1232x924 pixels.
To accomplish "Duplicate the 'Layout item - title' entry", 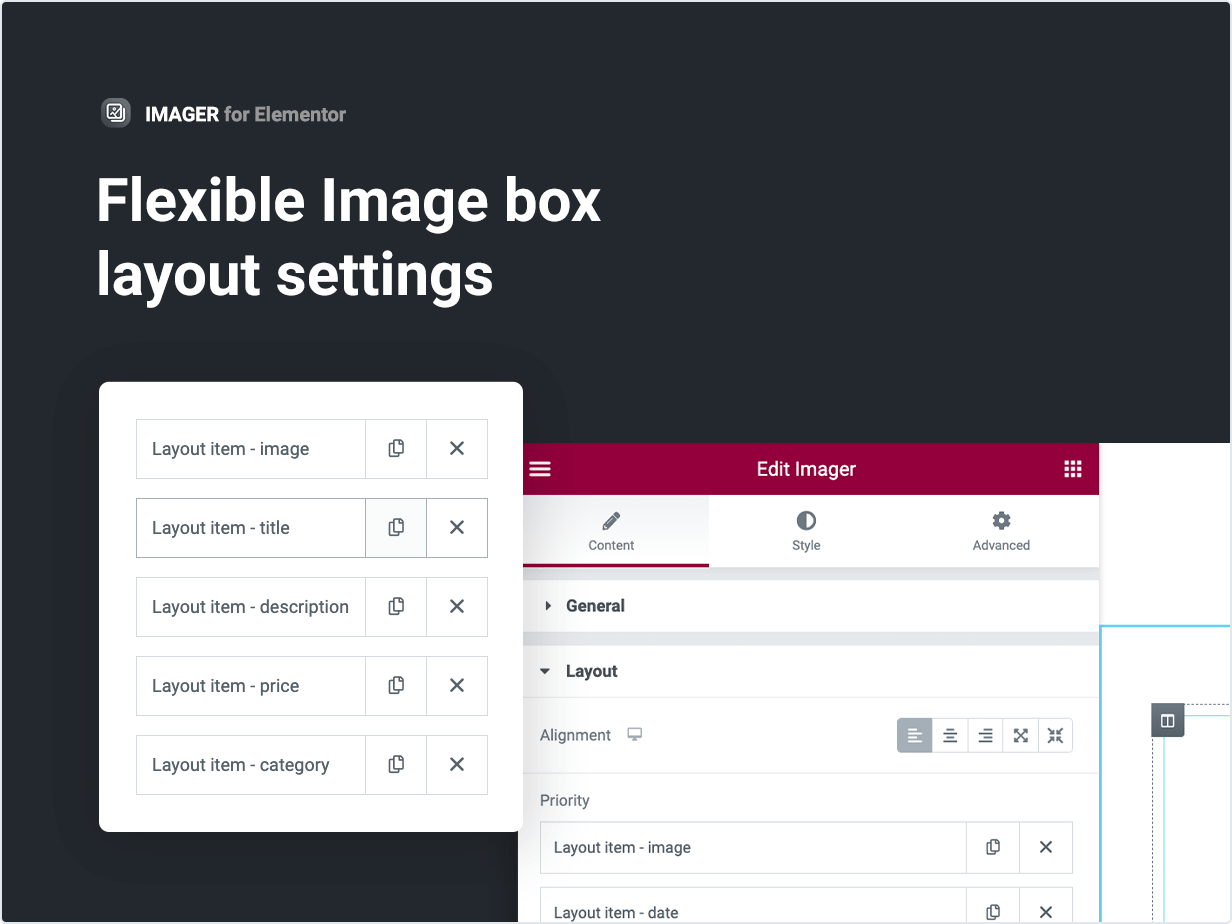I will coord(396,527).
